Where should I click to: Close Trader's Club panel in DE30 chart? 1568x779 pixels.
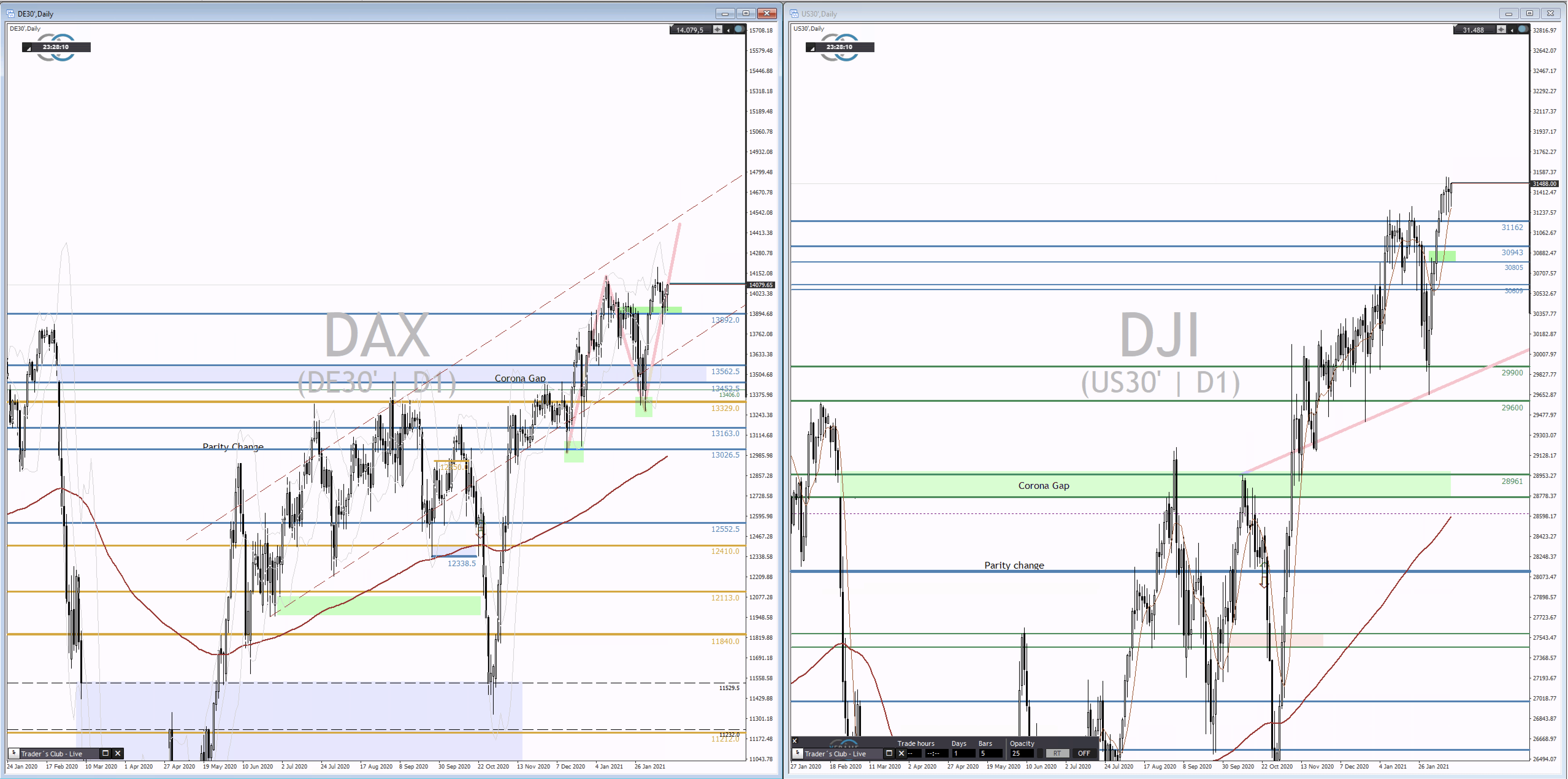click(x=118, y=754)
